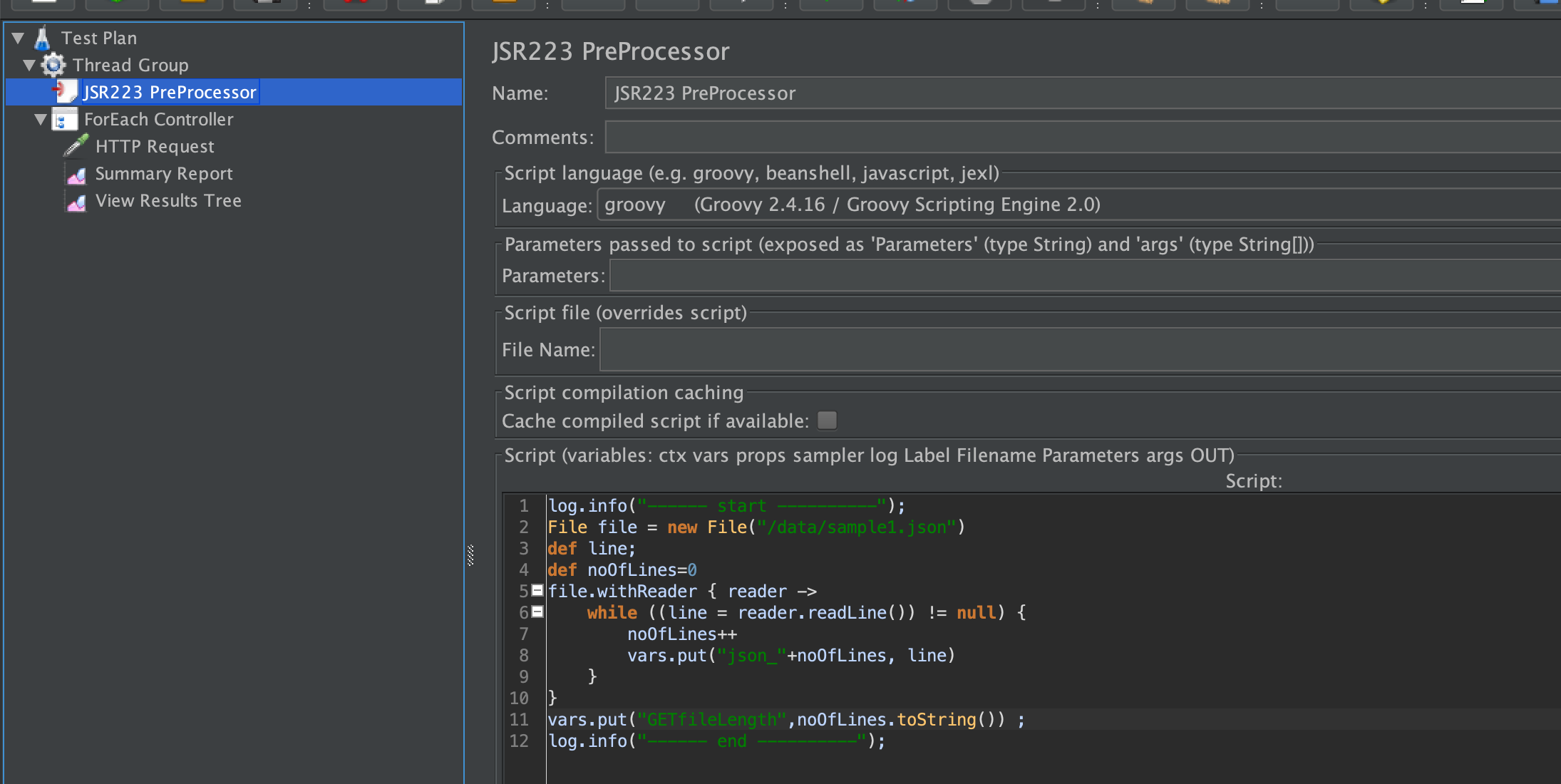
Task: Click the 'JSR223 PreProcessor' panel heading
Action: pyautogui.click(x=611, y=51)
